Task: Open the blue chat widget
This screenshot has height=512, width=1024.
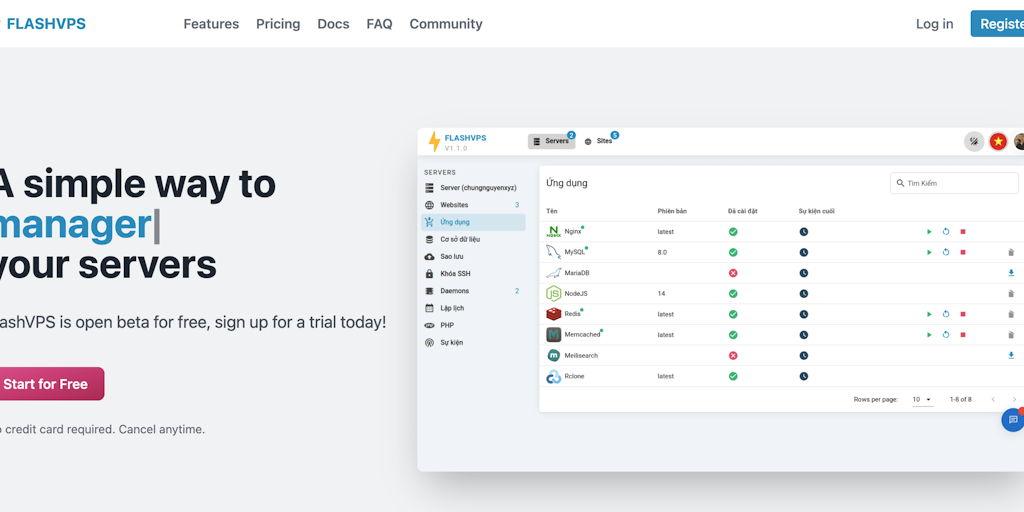Action: click(x=1012, y=419)
